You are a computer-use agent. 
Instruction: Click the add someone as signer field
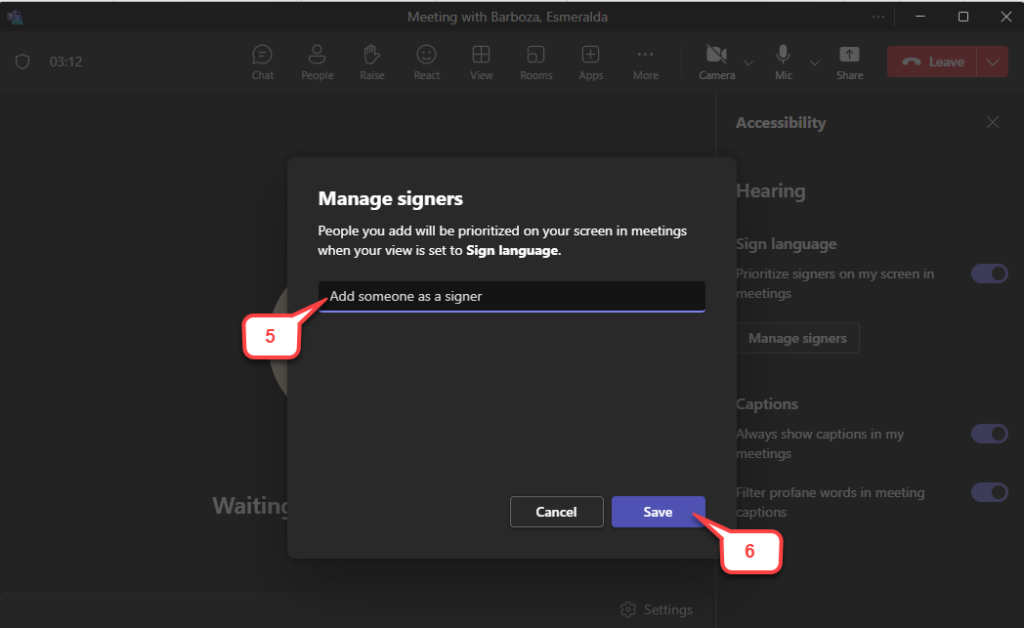coord(510,296)
